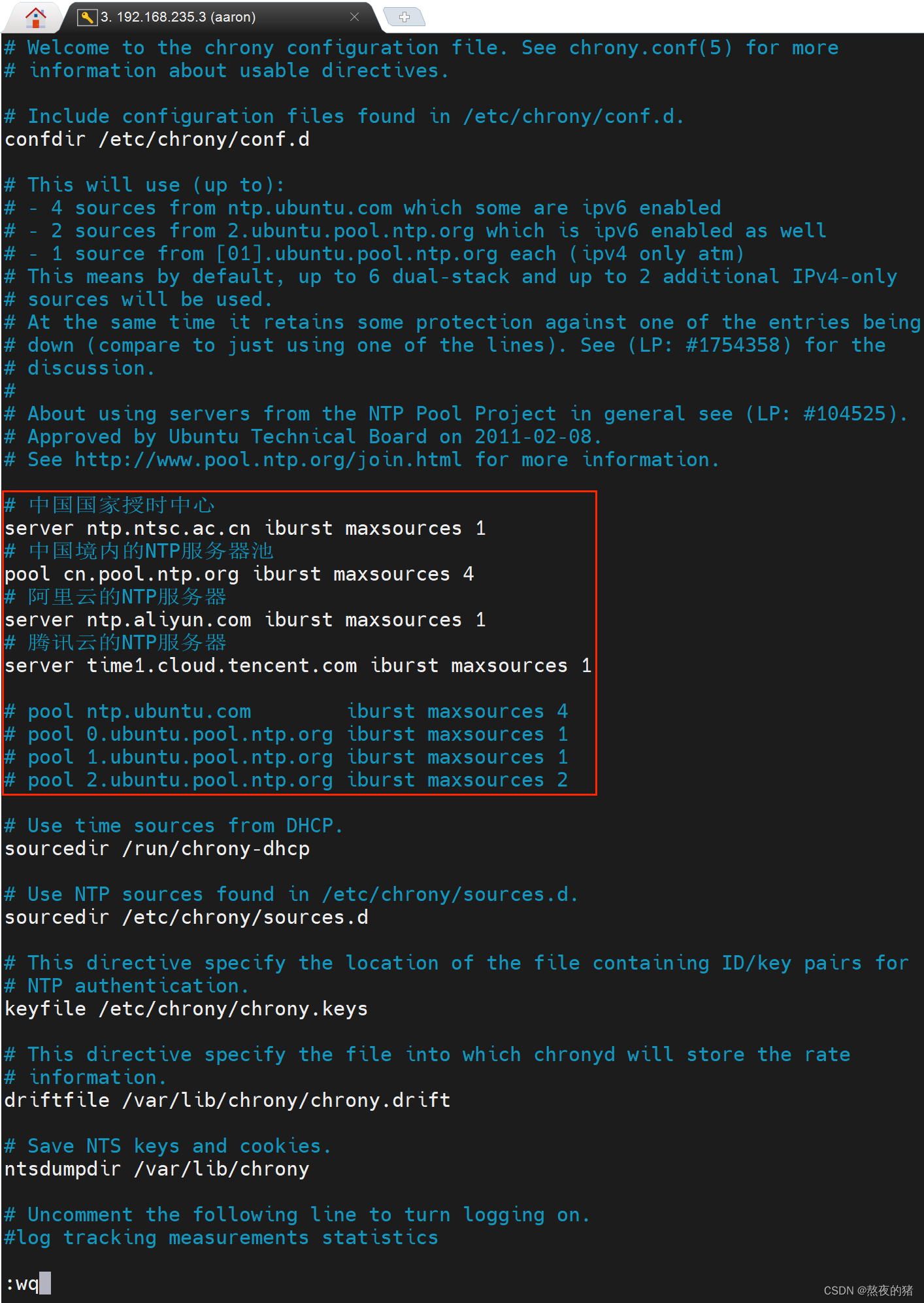Click the ntsdumpdir /var/lib/chrony line
The image size is (924, 1303).
(x=157, y=1169)
